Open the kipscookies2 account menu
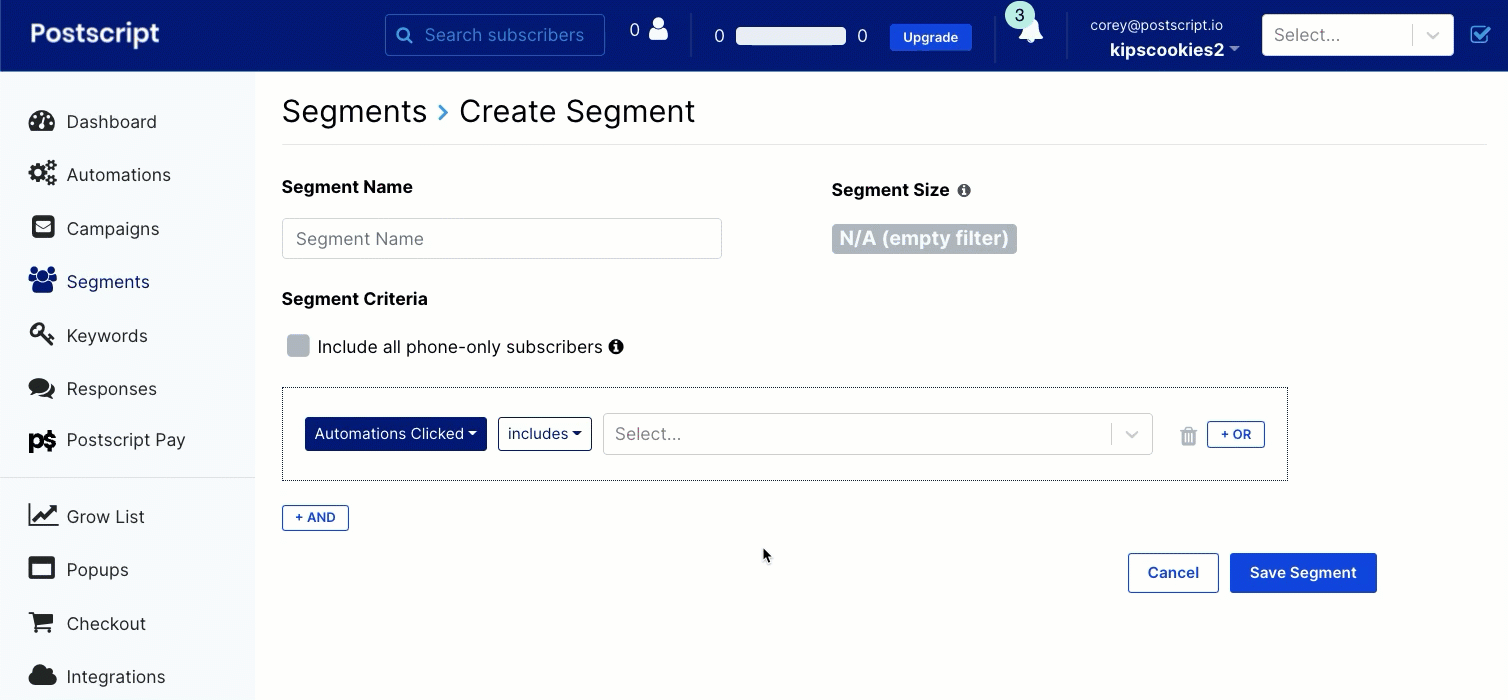 pyautogui.click(x=1174, y=50)
